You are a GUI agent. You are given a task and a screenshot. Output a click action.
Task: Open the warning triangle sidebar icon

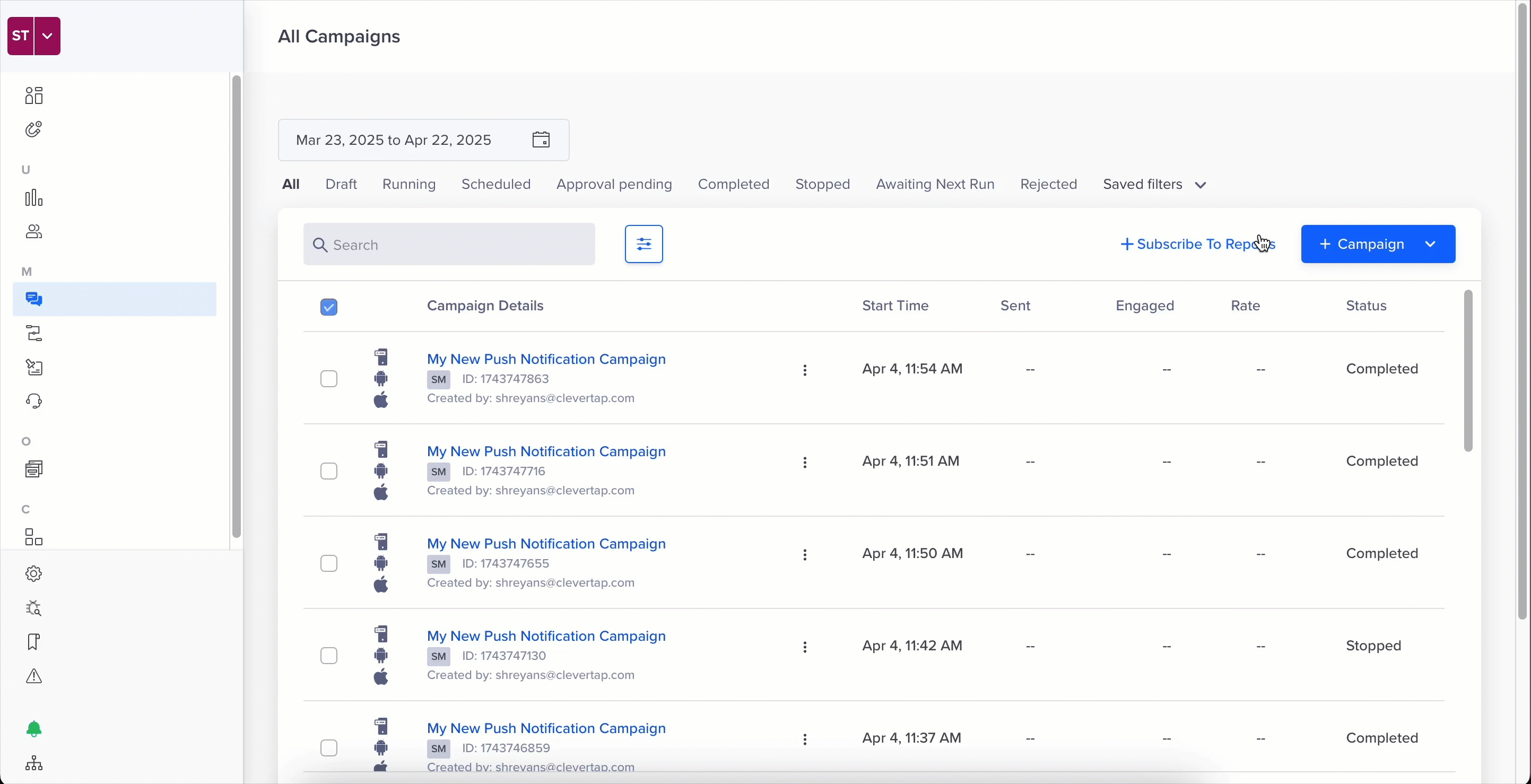tap(34, 676)
